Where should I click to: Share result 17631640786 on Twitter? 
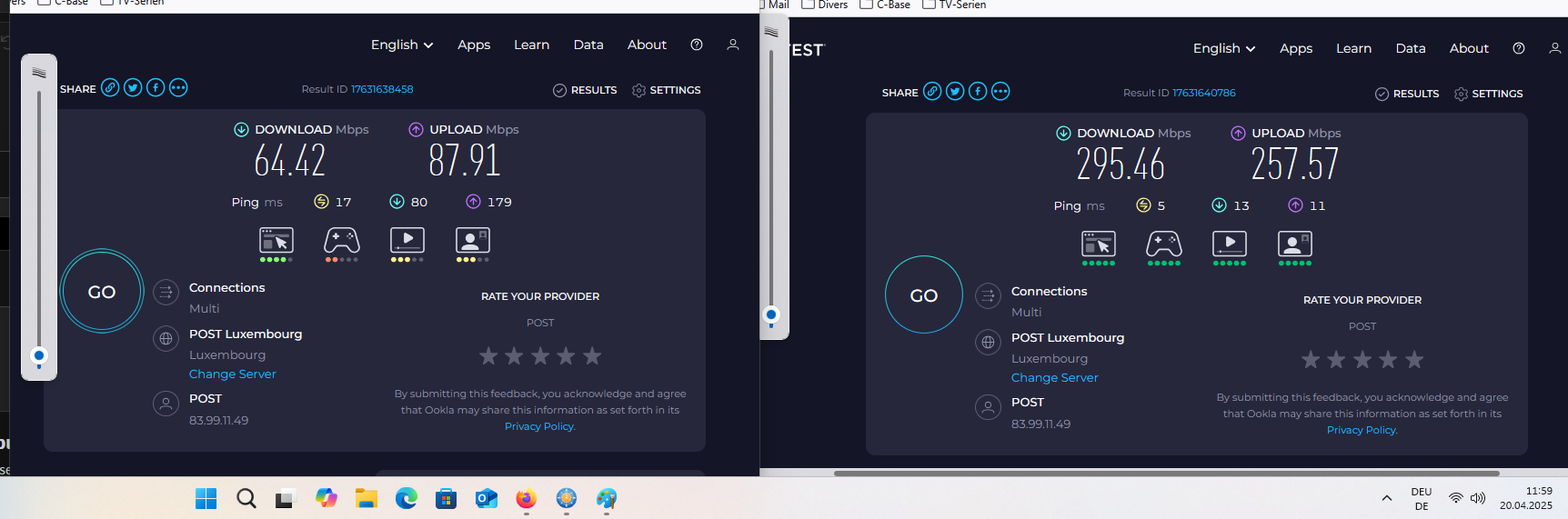coord(955,92)
